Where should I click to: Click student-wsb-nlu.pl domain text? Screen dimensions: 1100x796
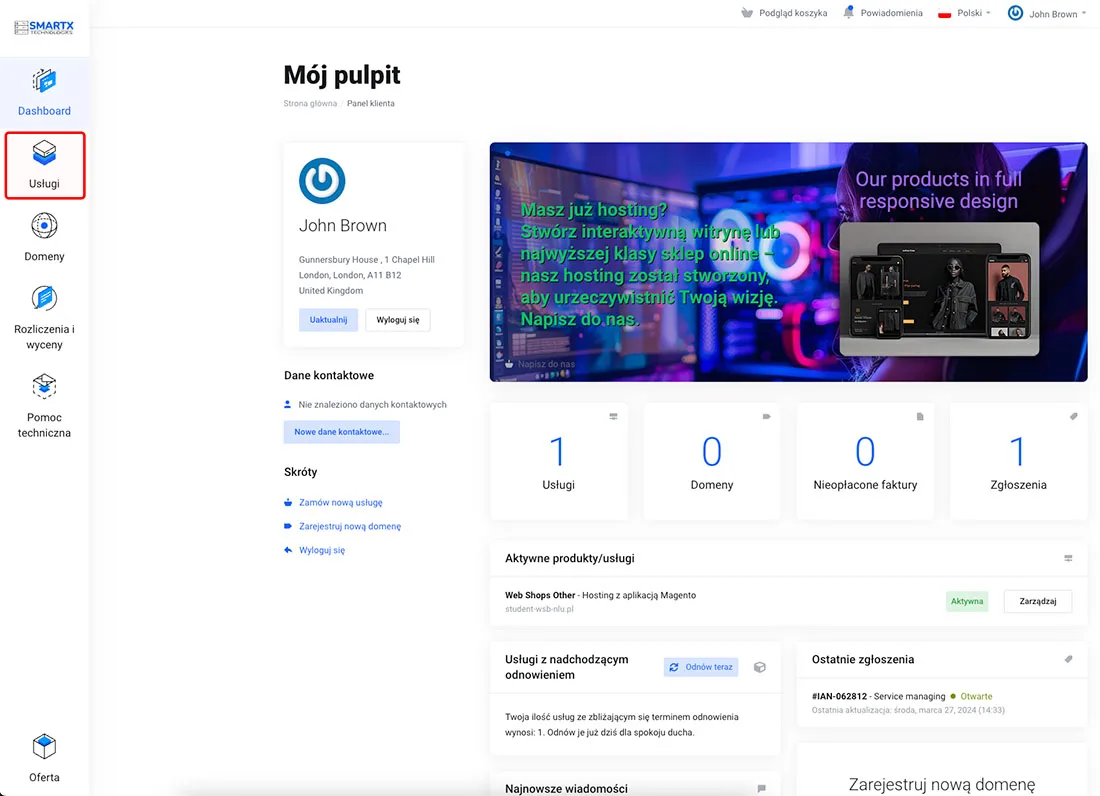pyautogui.click(x=539, y=609)
